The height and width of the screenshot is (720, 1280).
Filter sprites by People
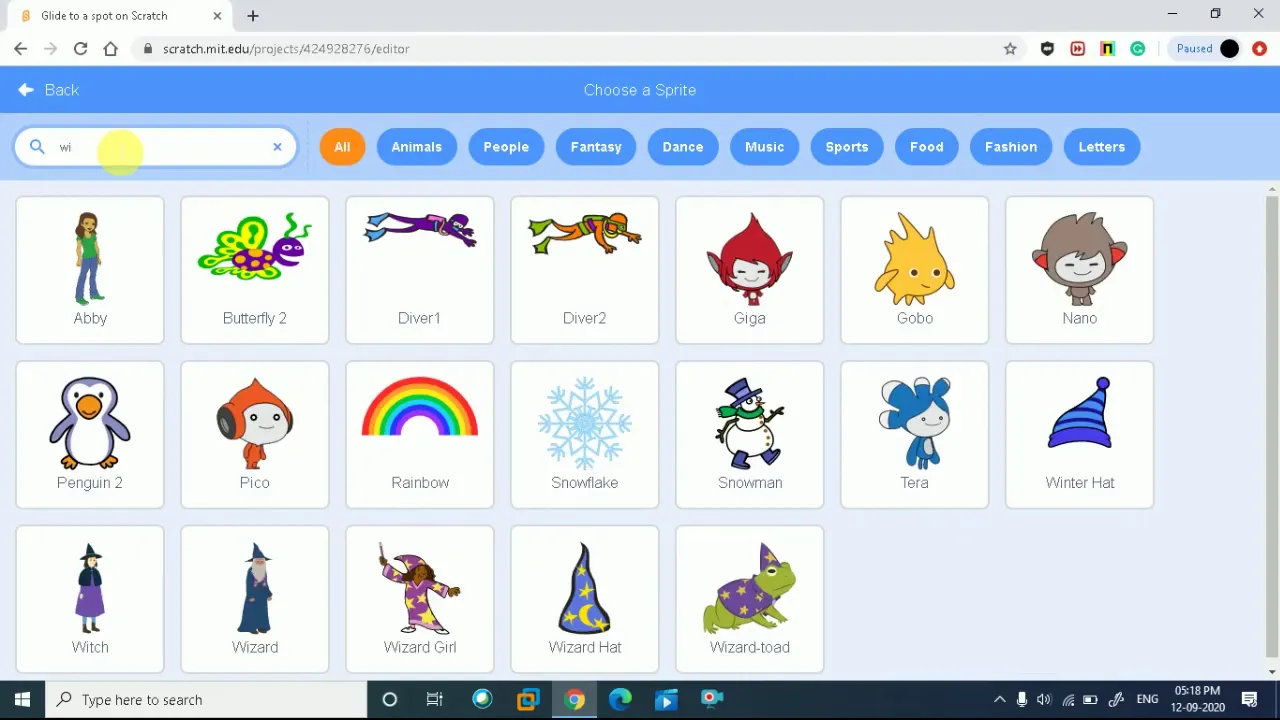click(x=506, y=147)
